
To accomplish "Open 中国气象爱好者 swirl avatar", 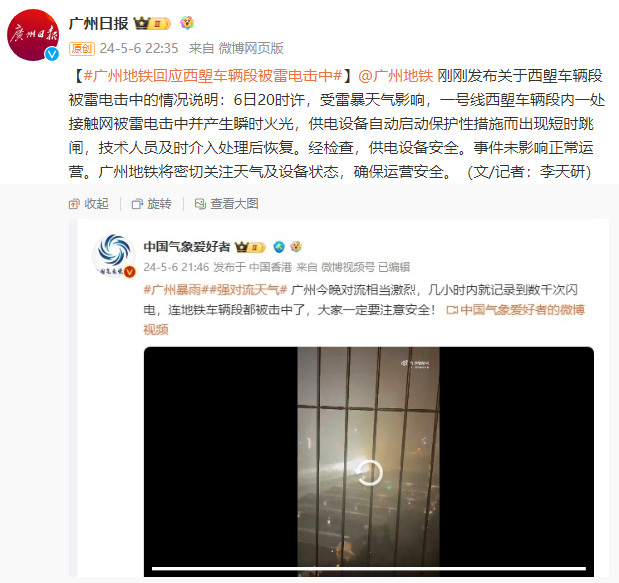I will pyautogui.click(x=114, y=255).
